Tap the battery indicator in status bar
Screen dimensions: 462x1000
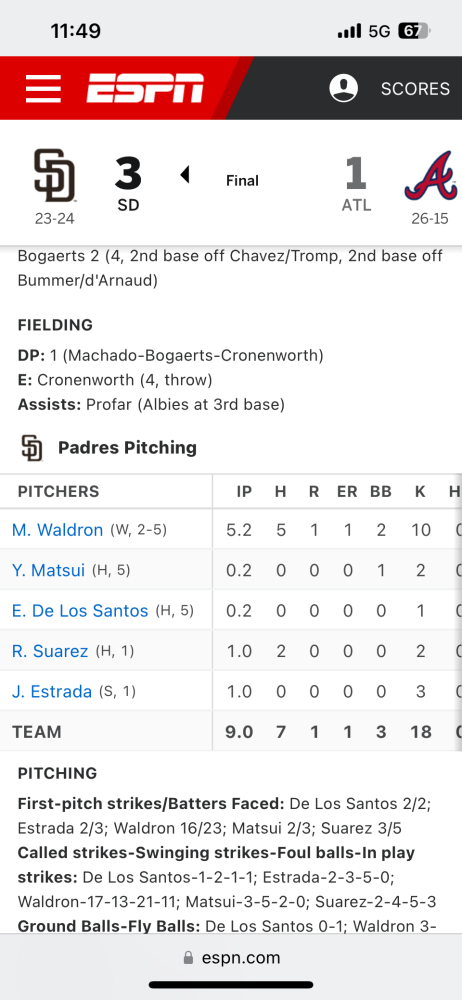point(415,31)
